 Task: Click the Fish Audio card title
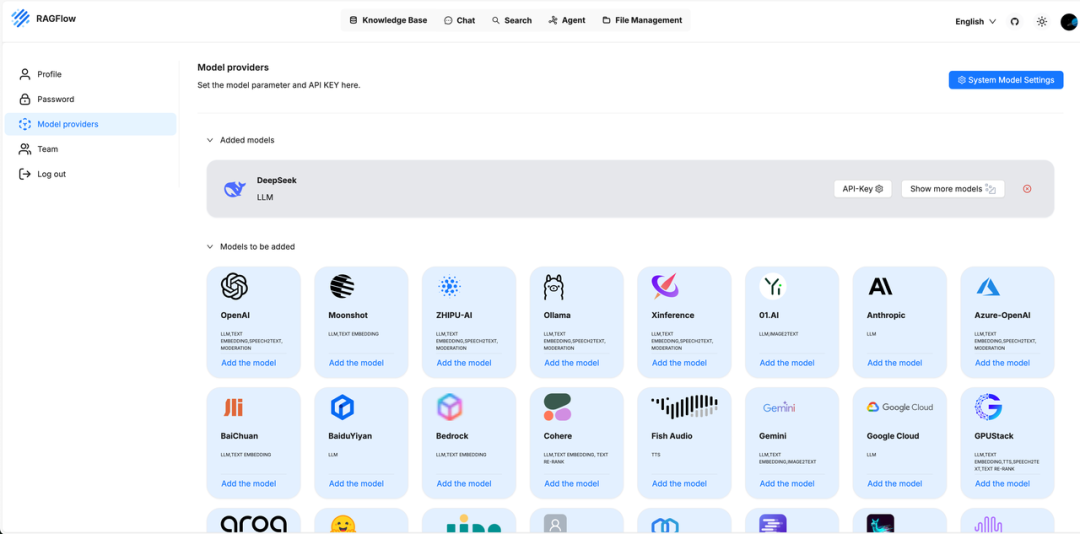pos(672,436)
